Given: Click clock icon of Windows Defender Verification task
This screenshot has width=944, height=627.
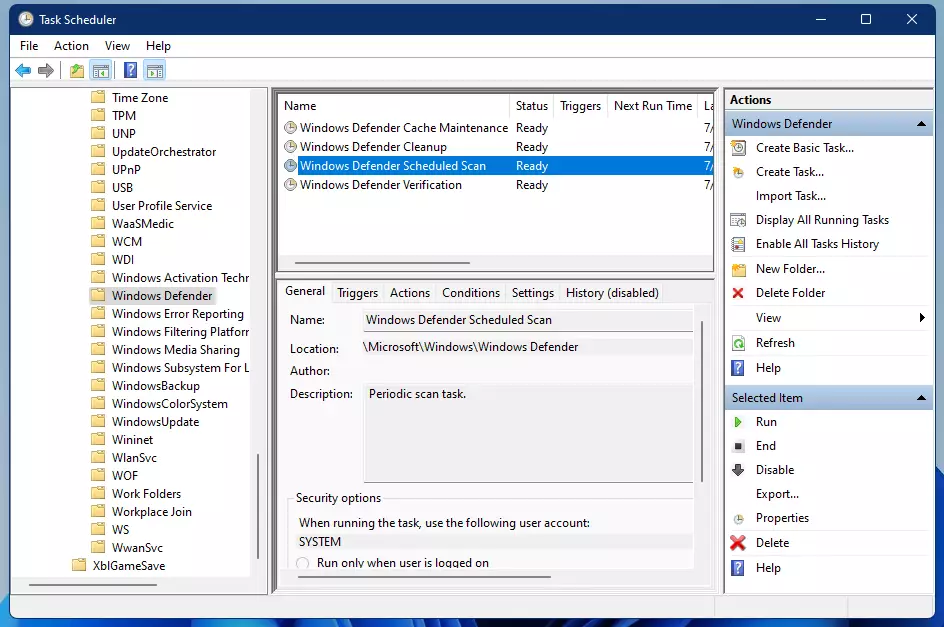Looking at the screenshot, I should (290, 185).
